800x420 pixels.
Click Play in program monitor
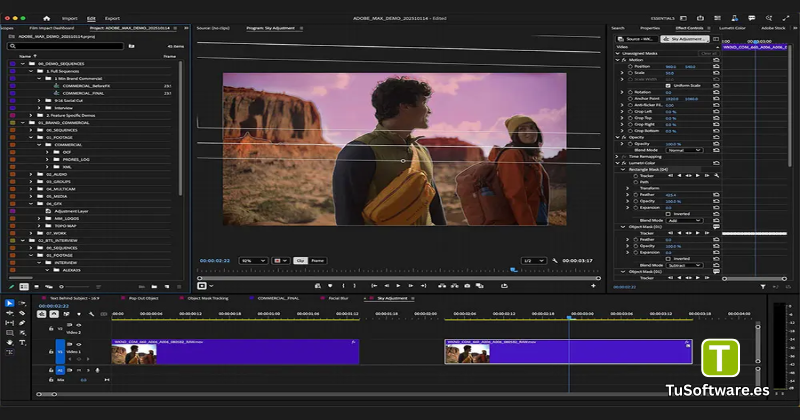(398, 286)
